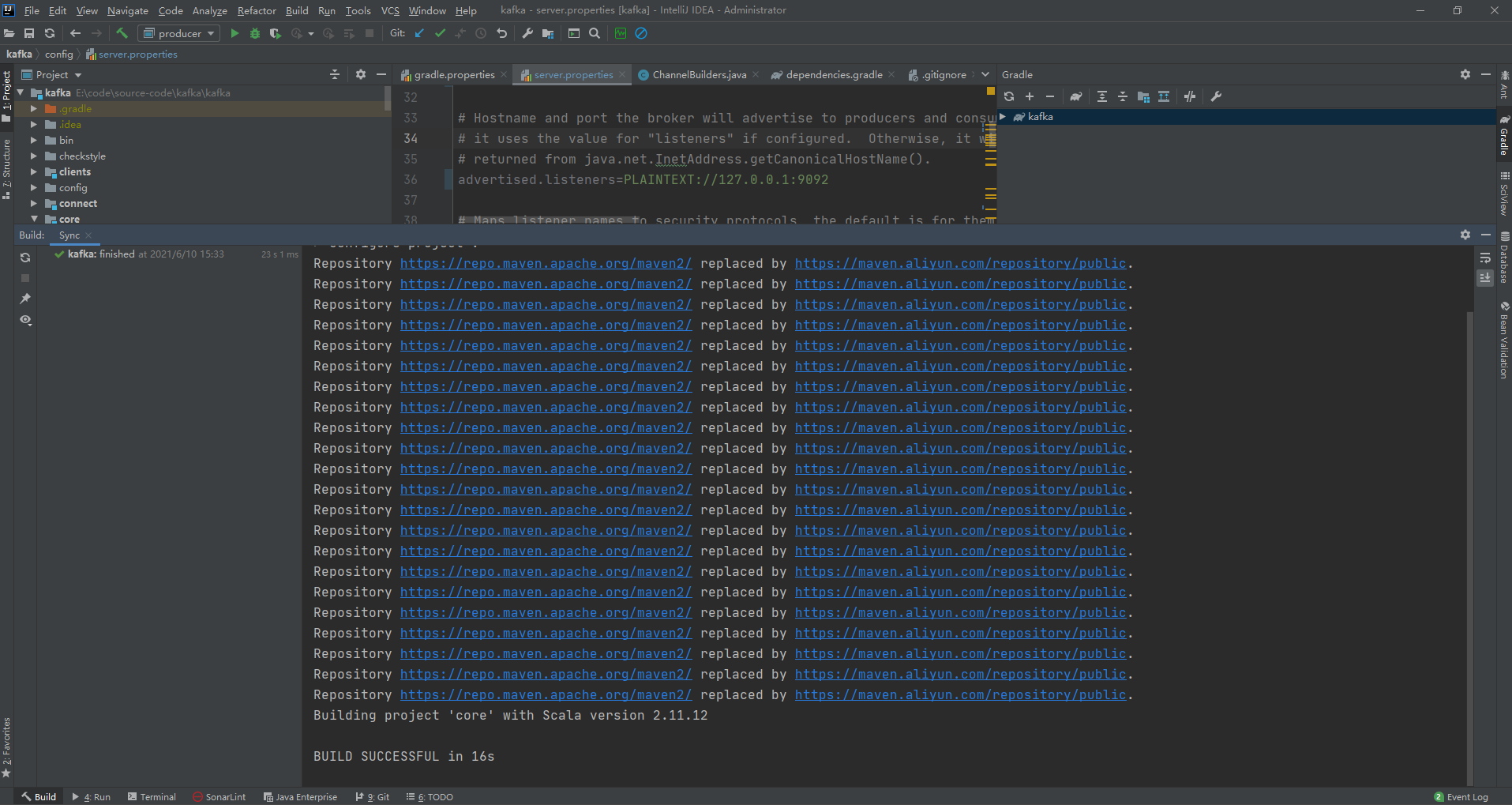This screenshot has height=805, width=1512.
Task: Click Link Gradle Project plus icon
Action: (x=1030, y=96)
